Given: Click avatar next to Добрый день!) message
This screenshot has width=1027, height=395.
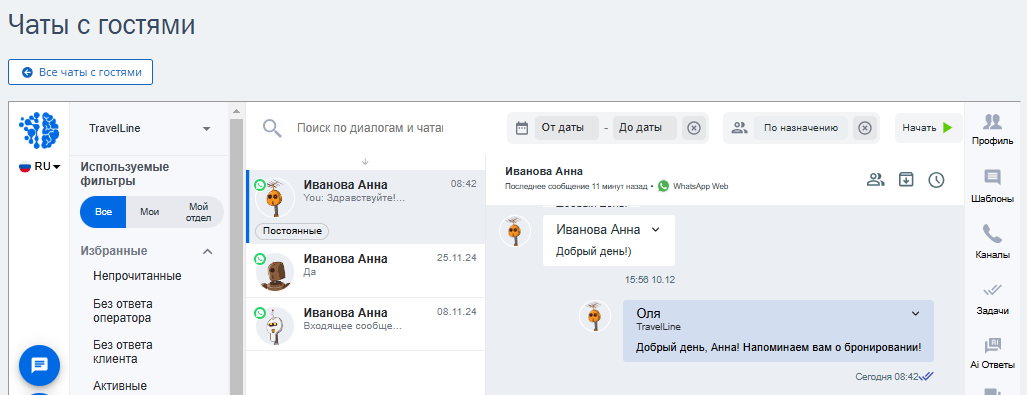Looking at the screenshot, I should pyautogui.click(x=515, y=231).
